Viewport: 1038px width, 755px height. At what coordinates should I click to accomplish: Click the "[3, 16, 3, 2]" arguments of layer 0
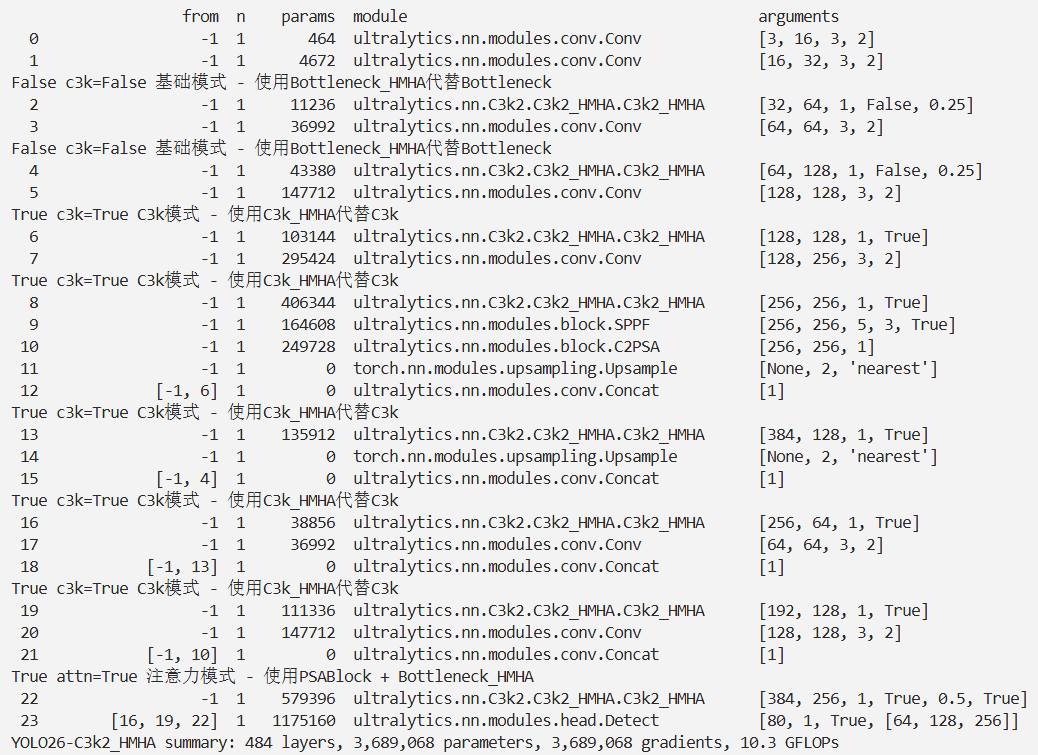pos(816,38)
